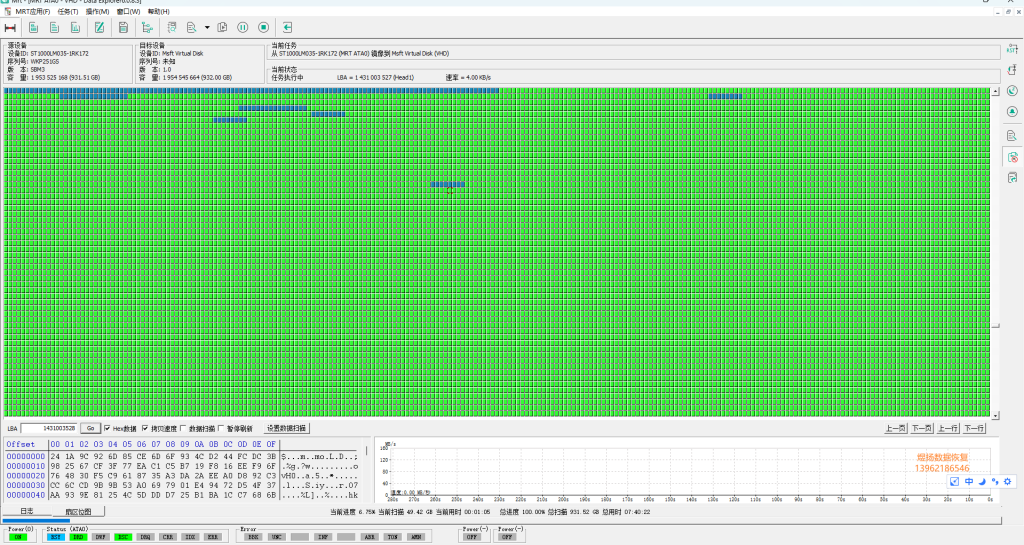Open the 窗口(W) menu

[129, 12]
